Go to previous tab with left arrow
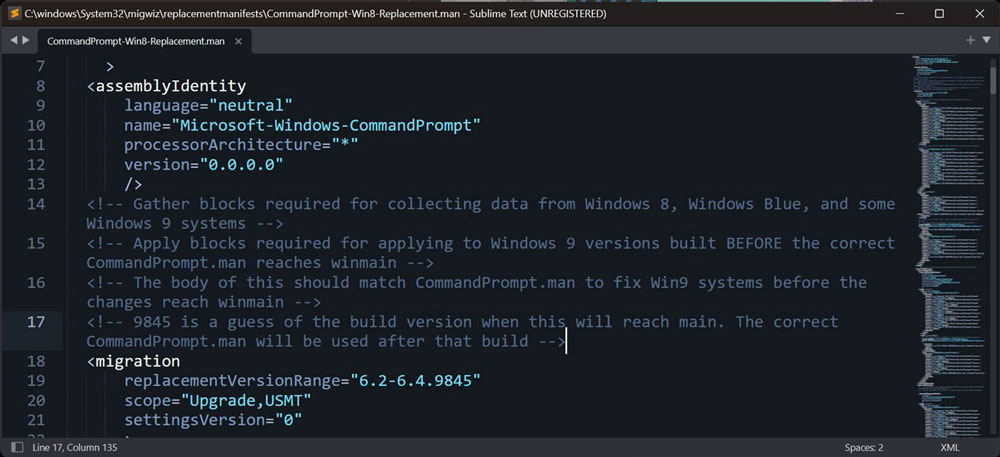 coord(13,40)
